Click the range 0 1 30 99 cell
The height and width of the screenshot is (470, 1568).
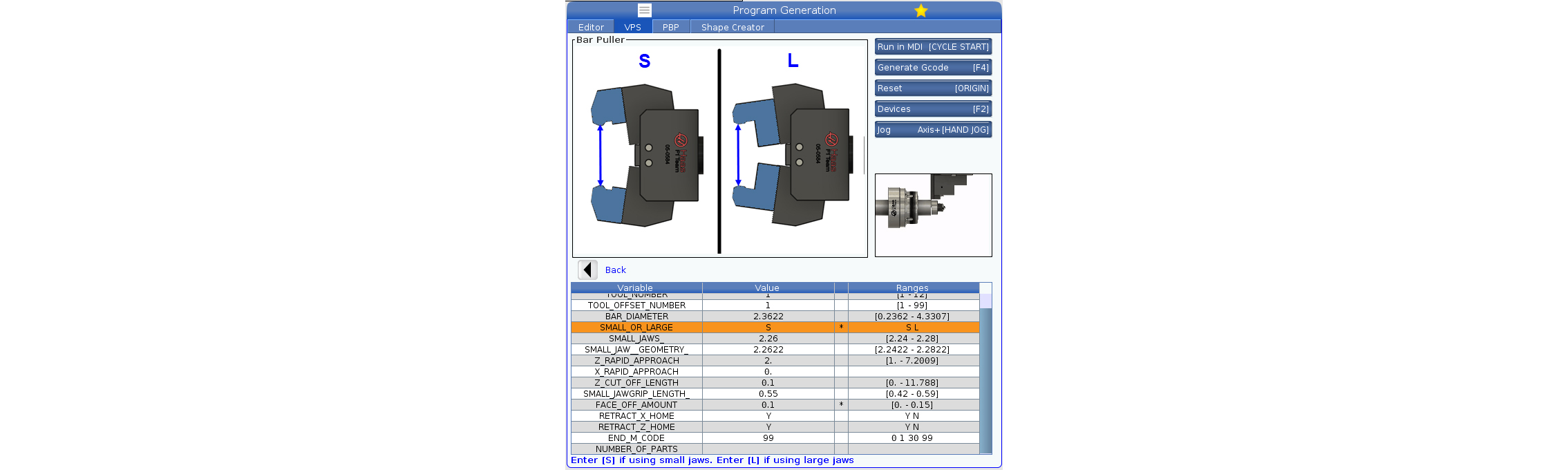pos(913,438)
